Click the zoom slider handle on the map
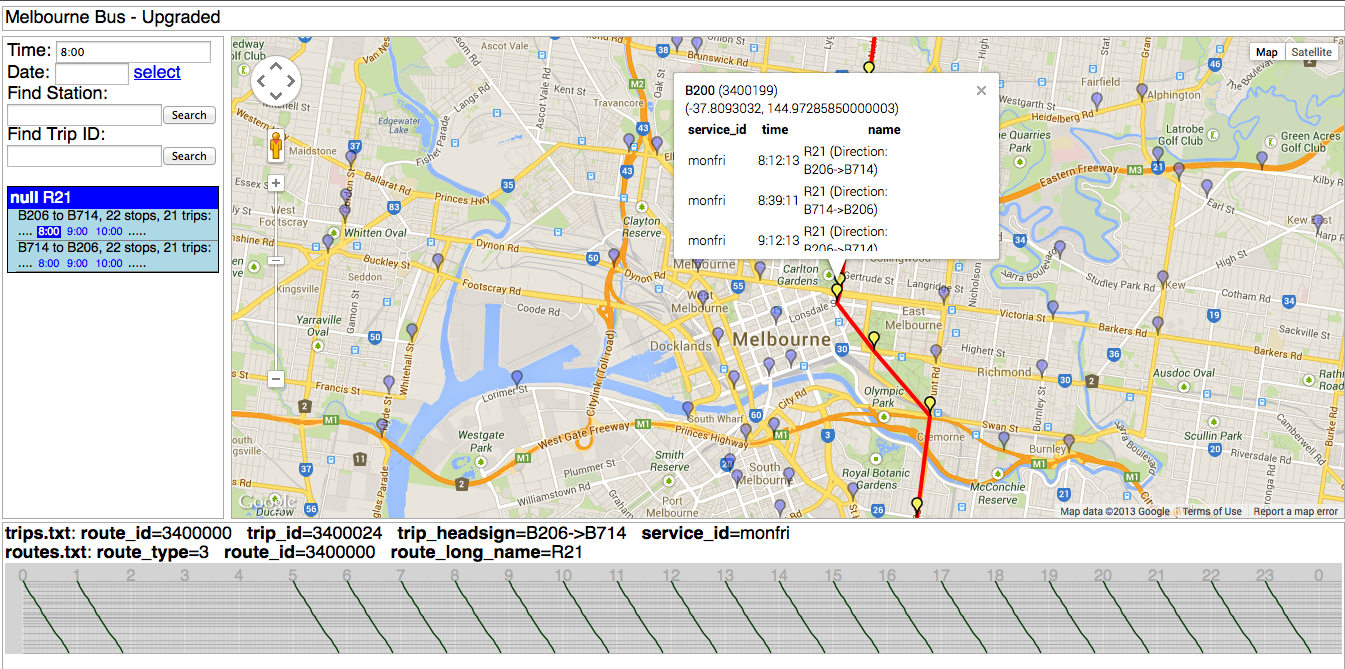Screen dimensions: 1345x669 (x=276, y=260)
